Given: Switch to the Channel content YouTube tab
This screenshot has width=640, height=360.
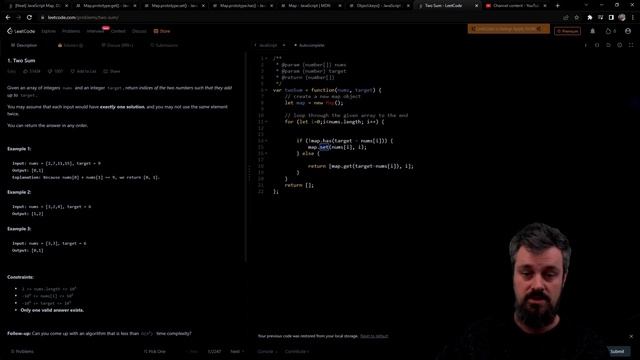Looking at the screenshot, I should coord(516,6).
